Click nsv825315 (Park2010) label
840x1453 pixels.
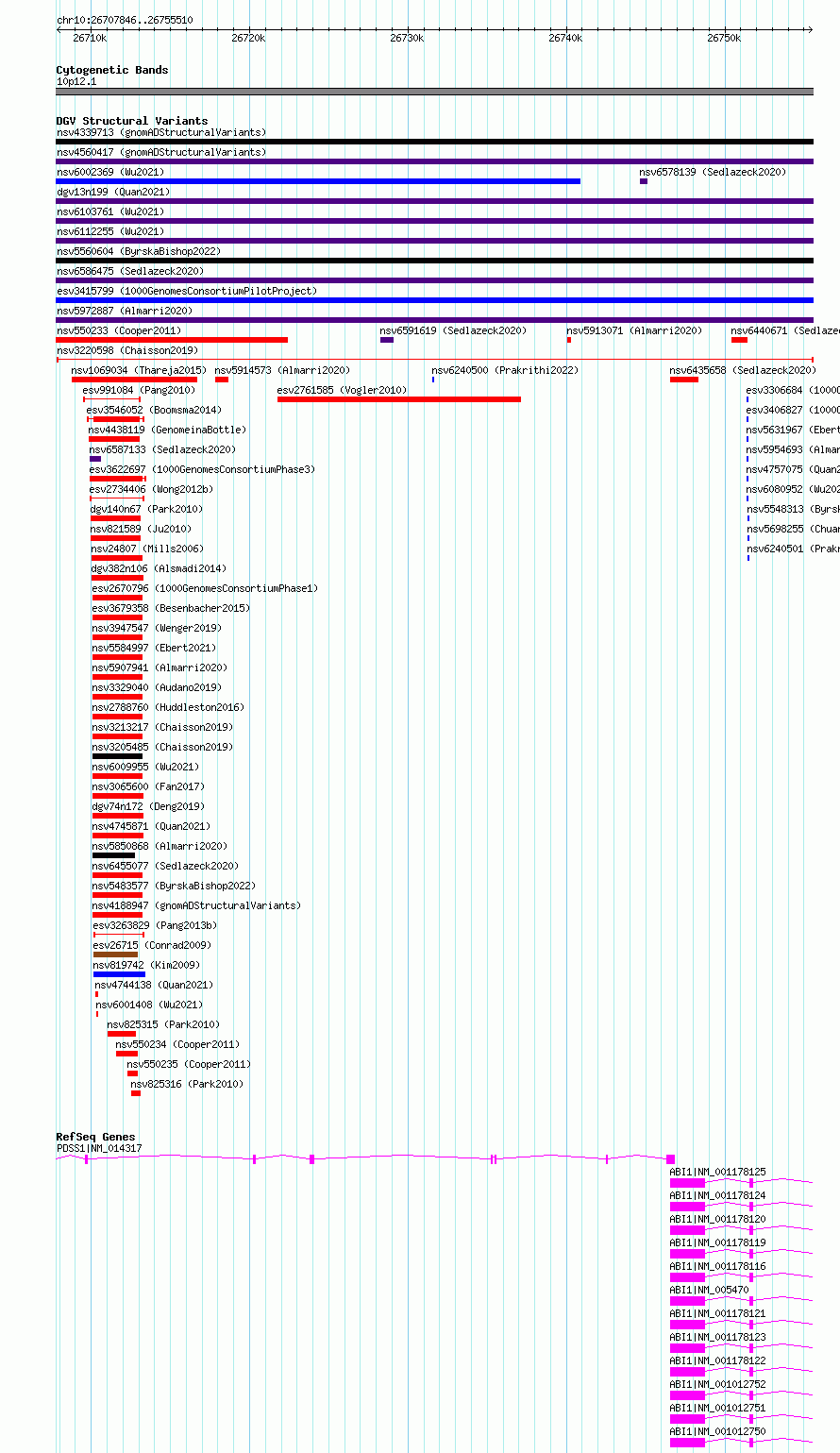[x=163, y=1024]
